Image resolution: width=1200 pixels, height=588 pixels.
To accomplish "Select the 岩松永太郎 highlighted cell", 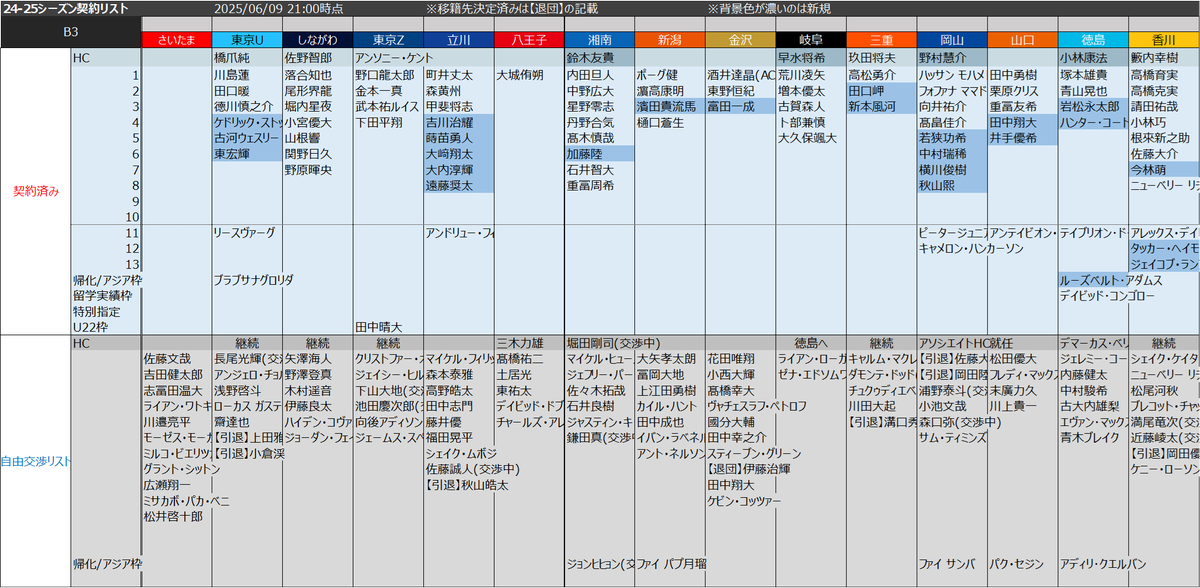I will [x=1092, y=106].
